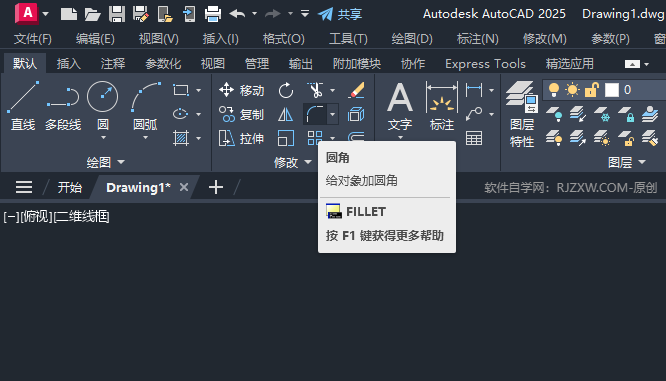
Task: Open the Fillet tool dropdown arrow
Action: point(333,114)
